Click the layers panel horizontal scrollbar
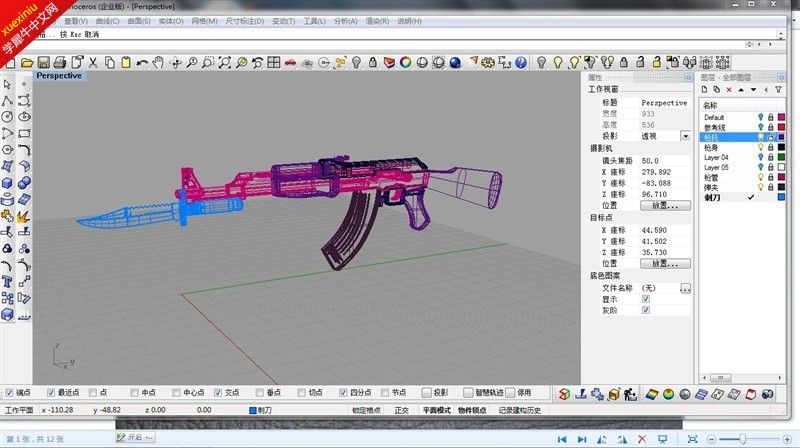 pyautogui.click(x=742, y=378)
